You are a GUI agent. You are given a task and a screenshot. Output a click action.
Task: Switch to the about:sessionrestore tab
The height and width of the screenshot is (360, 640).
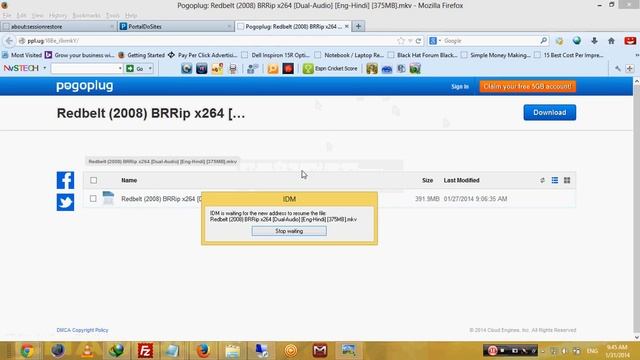58,27
